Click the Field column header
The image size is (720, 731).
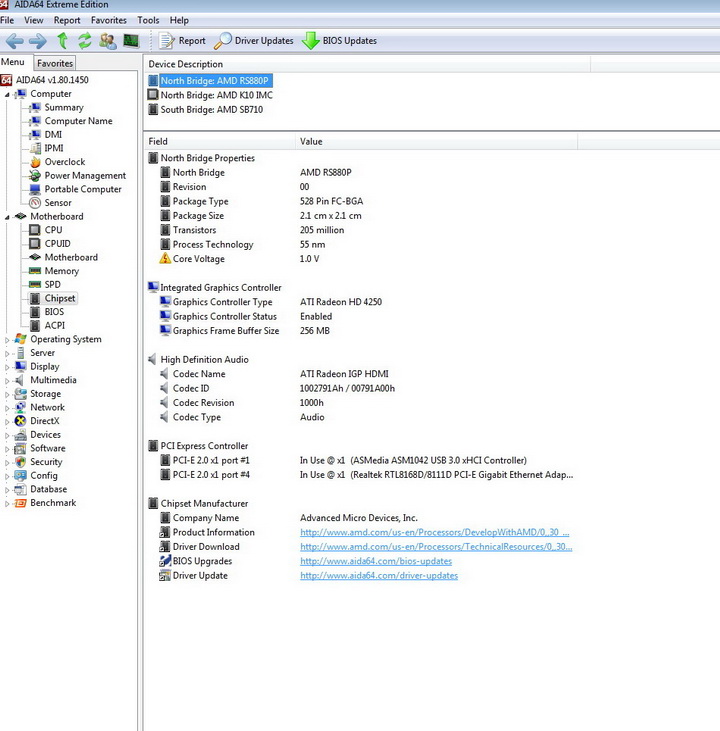point(219,141)
